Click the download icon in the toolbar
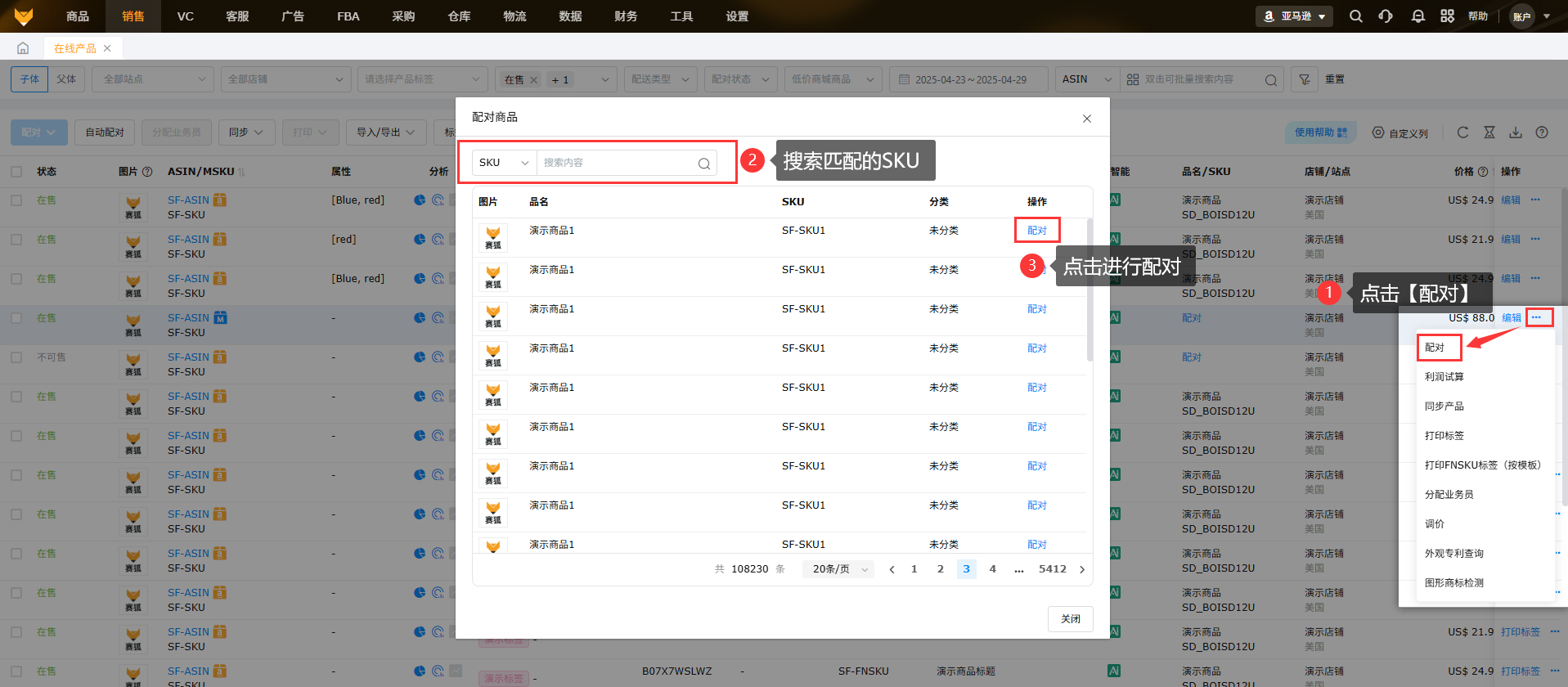This screenshot has width=1568, height=687. coord(1516,132)
